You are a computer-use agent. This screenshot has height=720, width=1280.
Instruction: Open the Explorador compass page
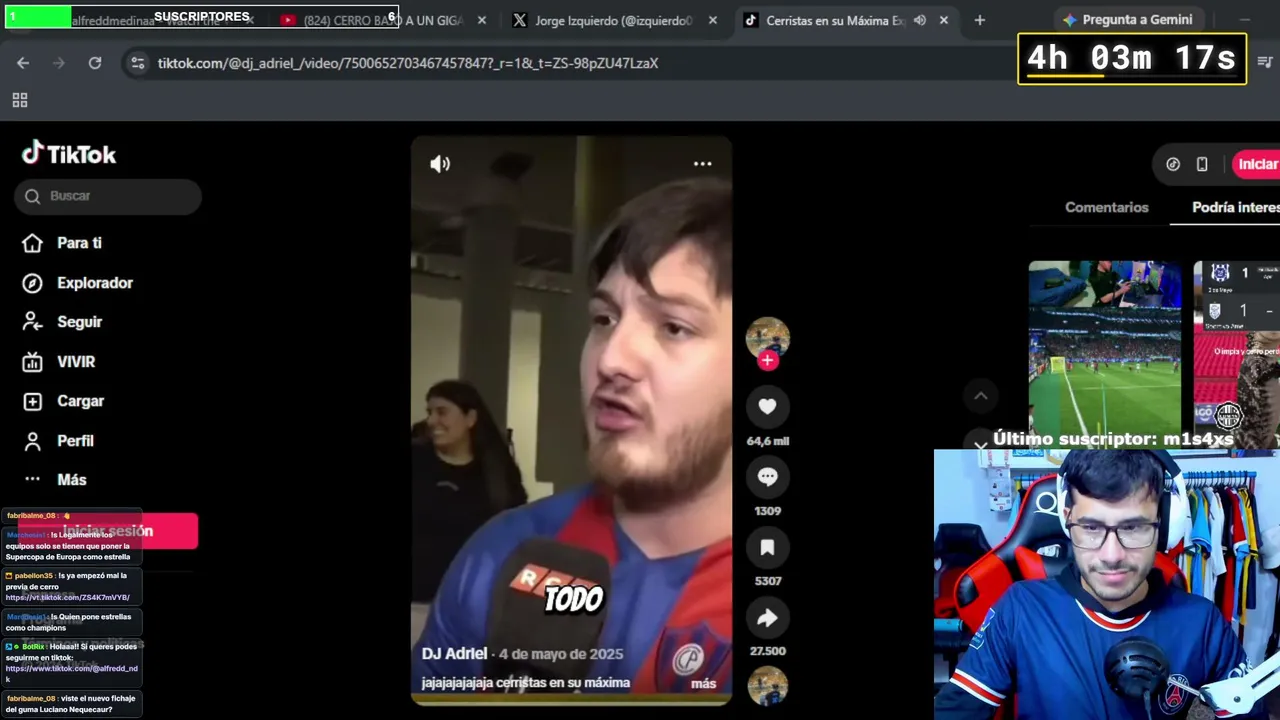78,283
